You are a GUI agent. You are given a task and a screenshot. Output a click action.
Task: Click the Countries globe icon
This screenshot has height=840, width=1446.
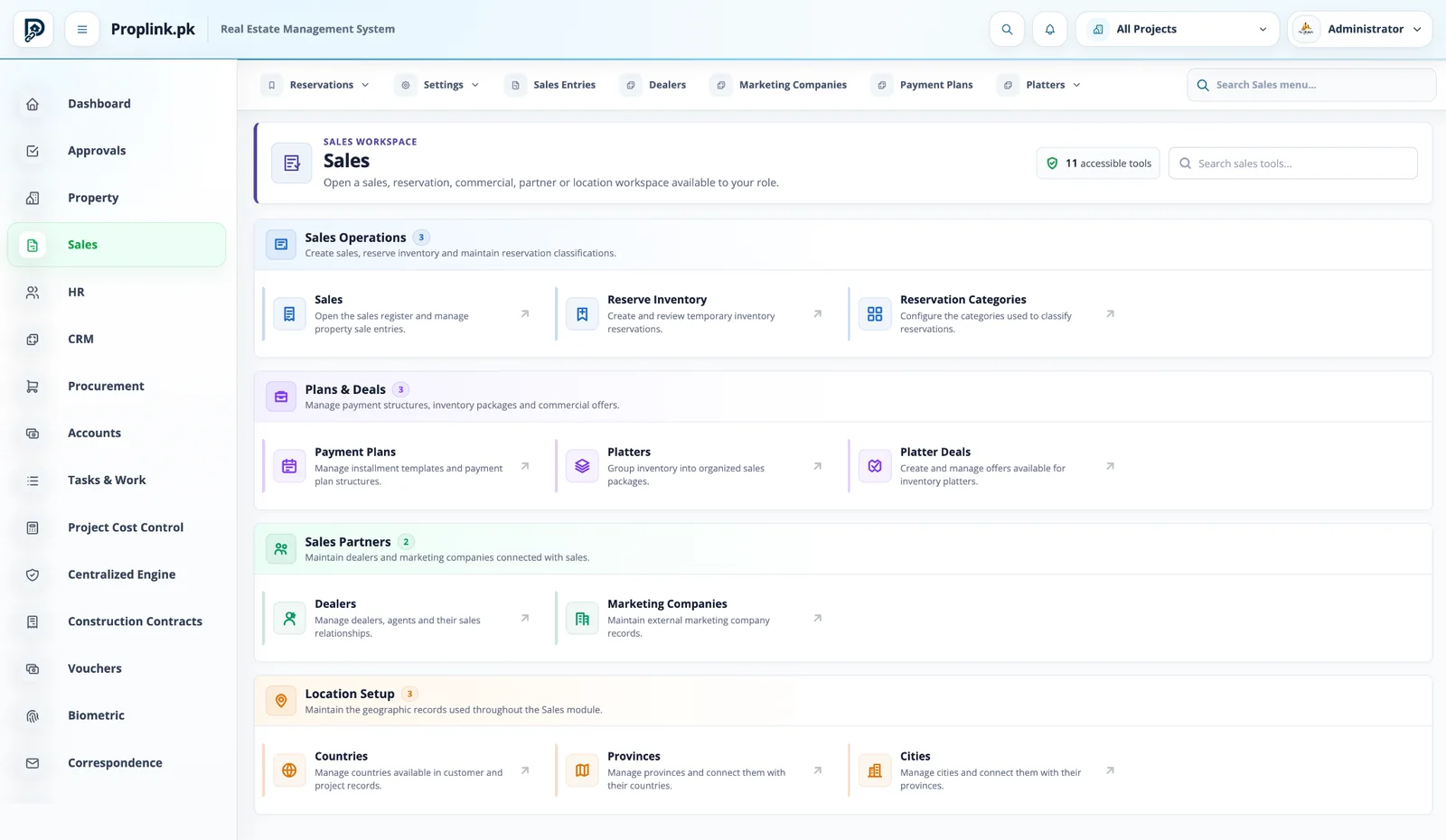click(289, 770)
